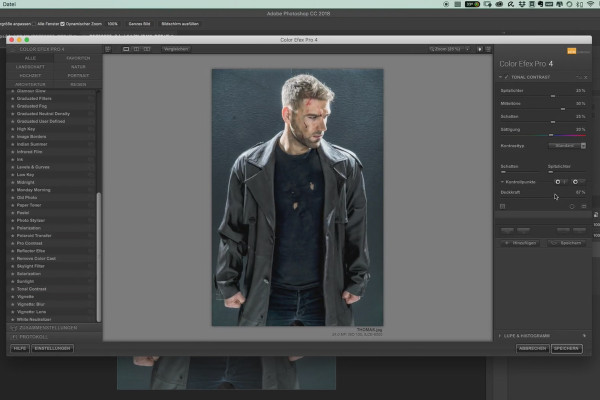Switch to split preview view icon

click(136, 49)
